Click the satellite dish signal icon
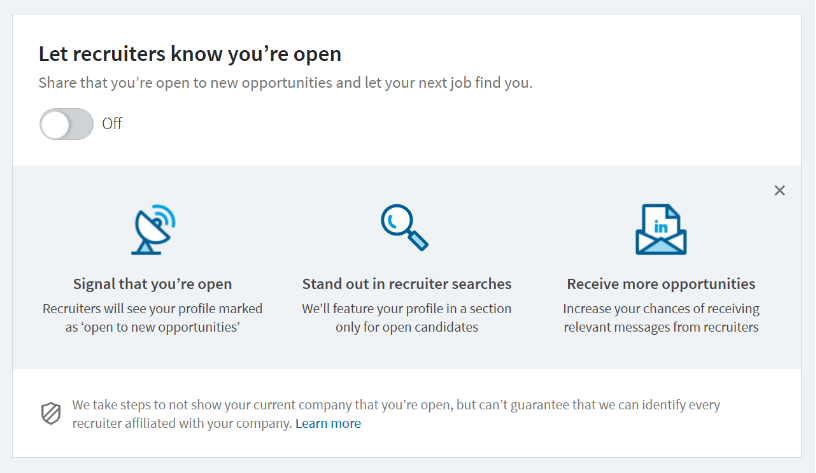Image resolution: width=816 pixels, height=473 pixels. [x=153, y=229]
